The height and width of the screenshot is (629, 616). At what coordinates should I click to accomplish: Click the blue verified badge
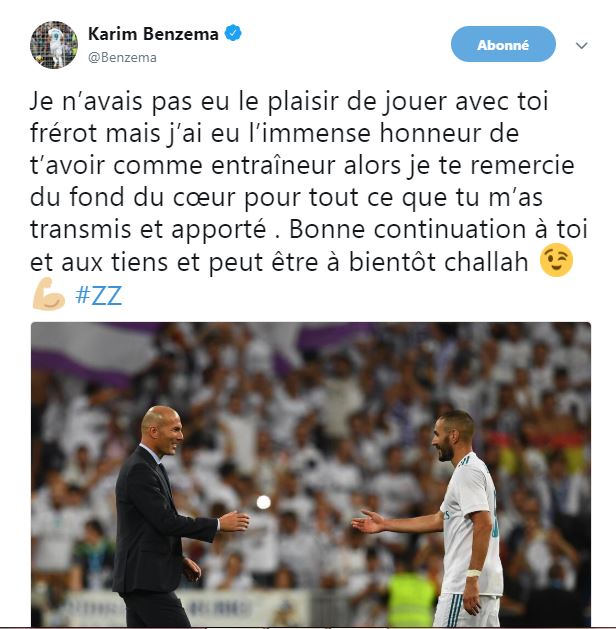click(233, 34)
